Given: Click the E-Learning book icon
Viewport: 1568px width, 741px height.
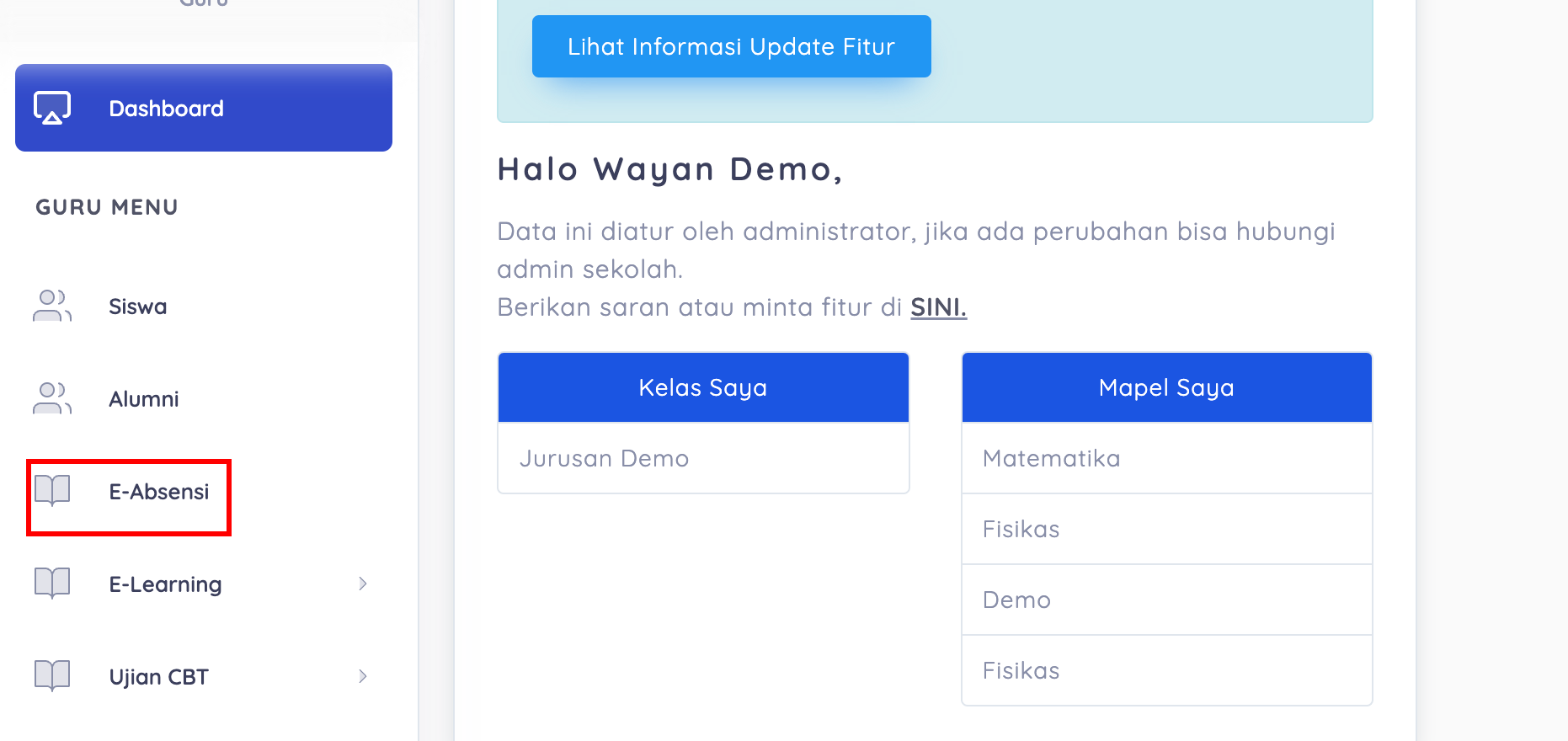Looking at the screenshot, I should [51, 584].
